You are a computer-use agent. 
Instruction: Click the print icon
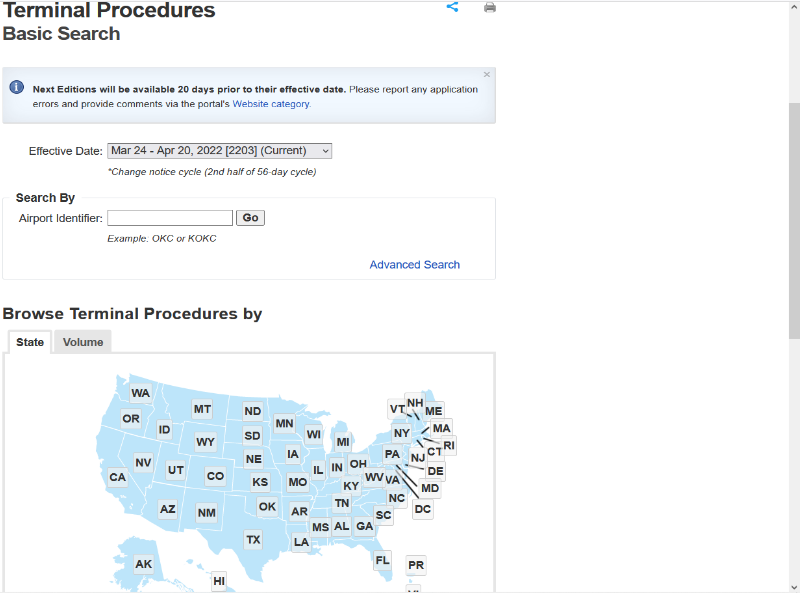coord(490,8)
